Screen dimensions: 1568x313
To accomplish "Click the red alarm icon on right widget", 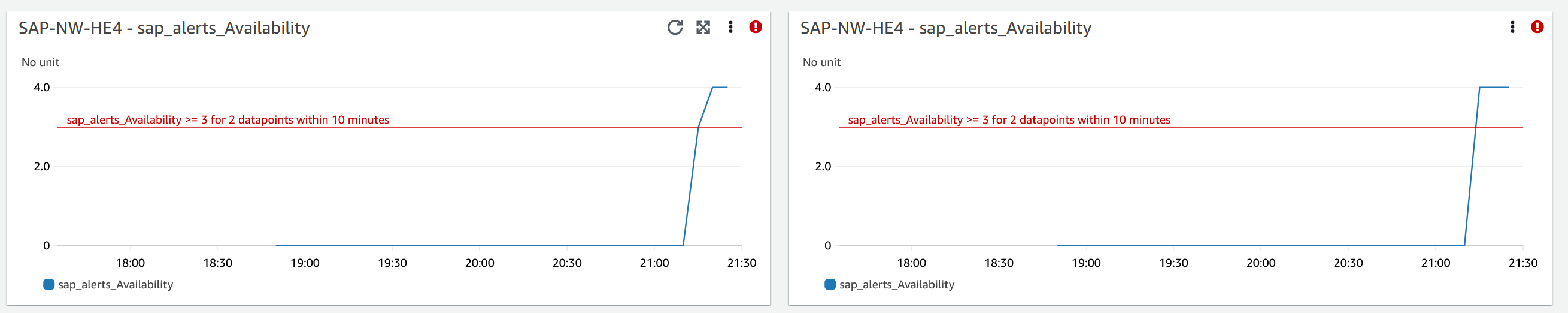I will 1537,28.
